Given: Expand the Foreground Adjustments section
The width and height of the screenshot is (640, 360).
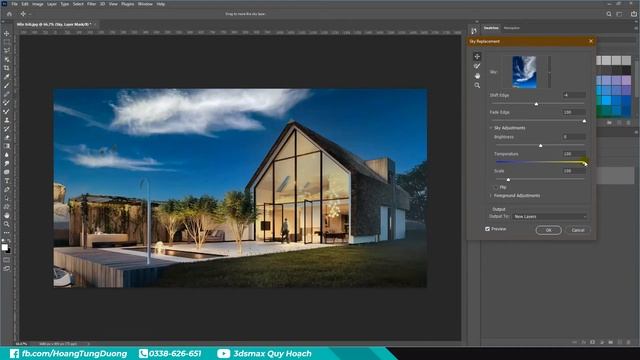Looking at the screenshot, I should coord(491,196).
